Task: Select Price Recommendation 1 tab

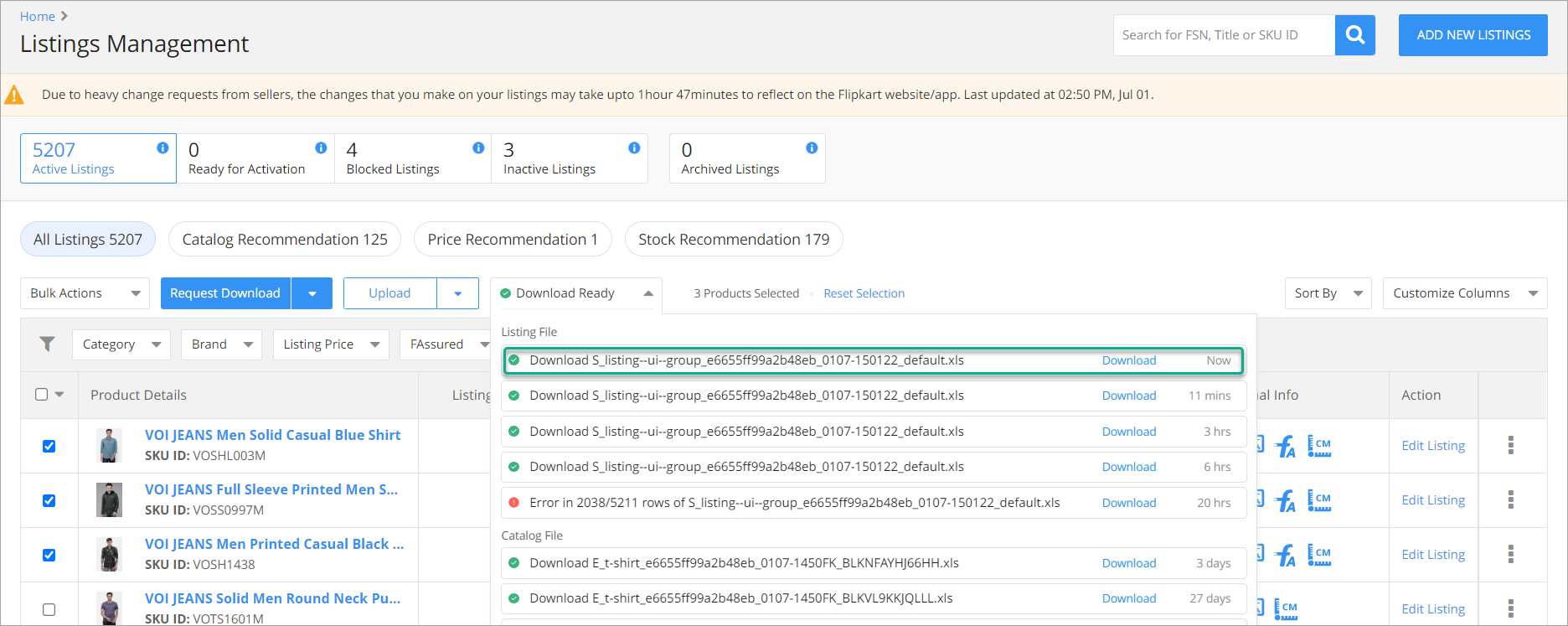Action: pyautogui.click(x=513, y=240)
